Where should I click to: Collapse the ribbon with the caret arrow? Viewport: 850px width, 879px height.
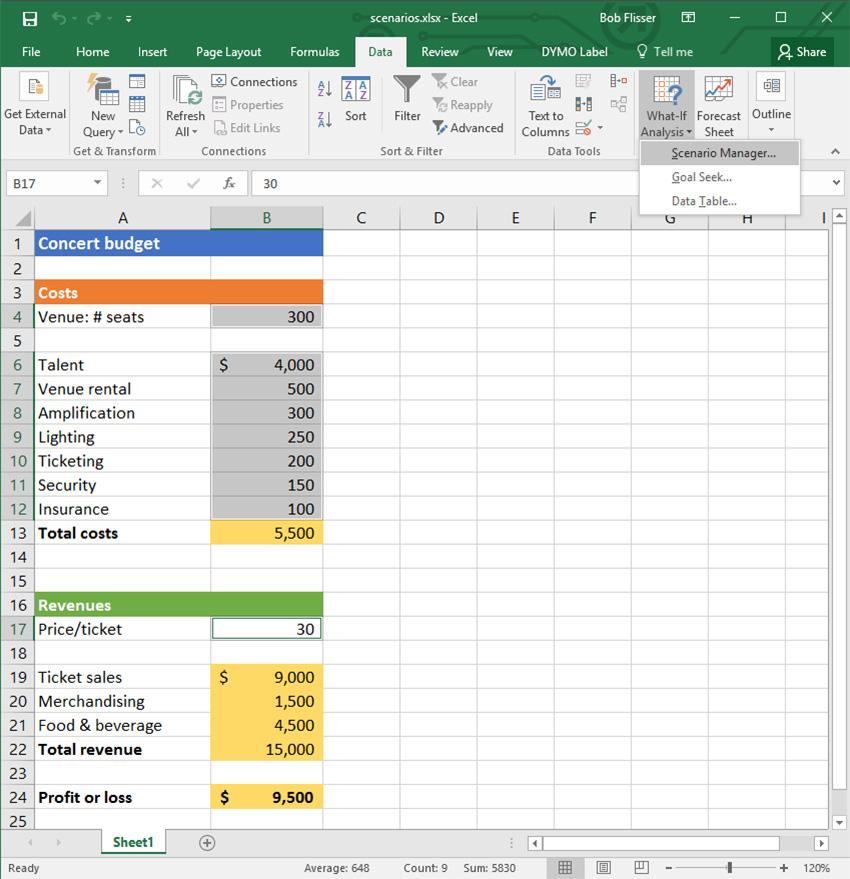click(835, 151)
